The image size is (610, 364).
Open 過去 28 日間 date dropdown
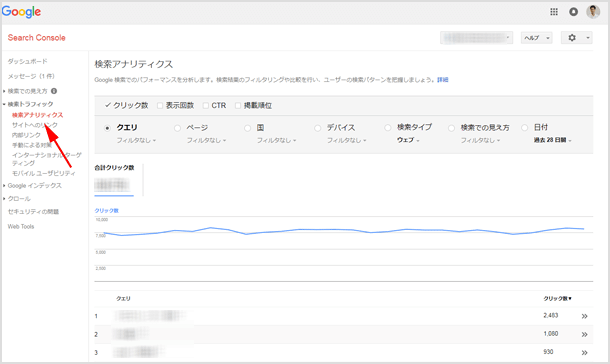[x=552, y=140]
